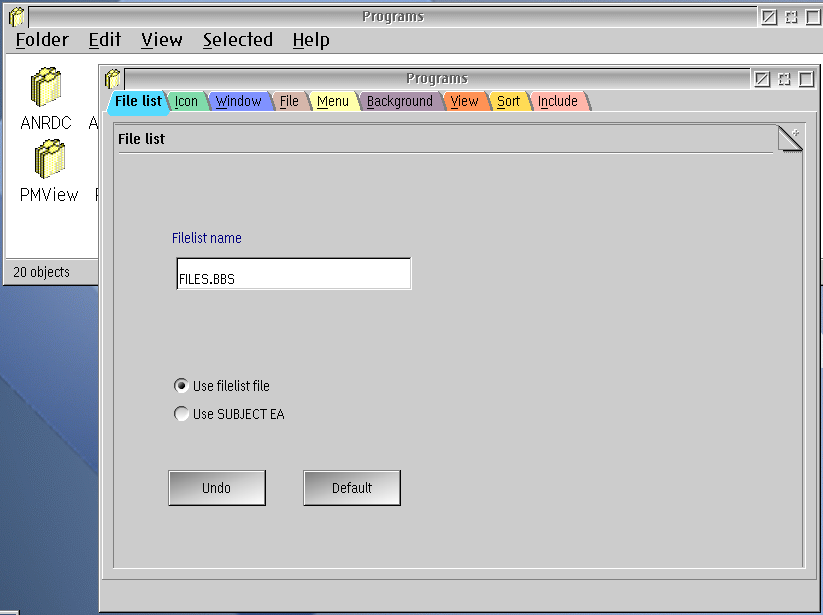Click the Undo button
This screenshot has width=823, height=615.
217,488
